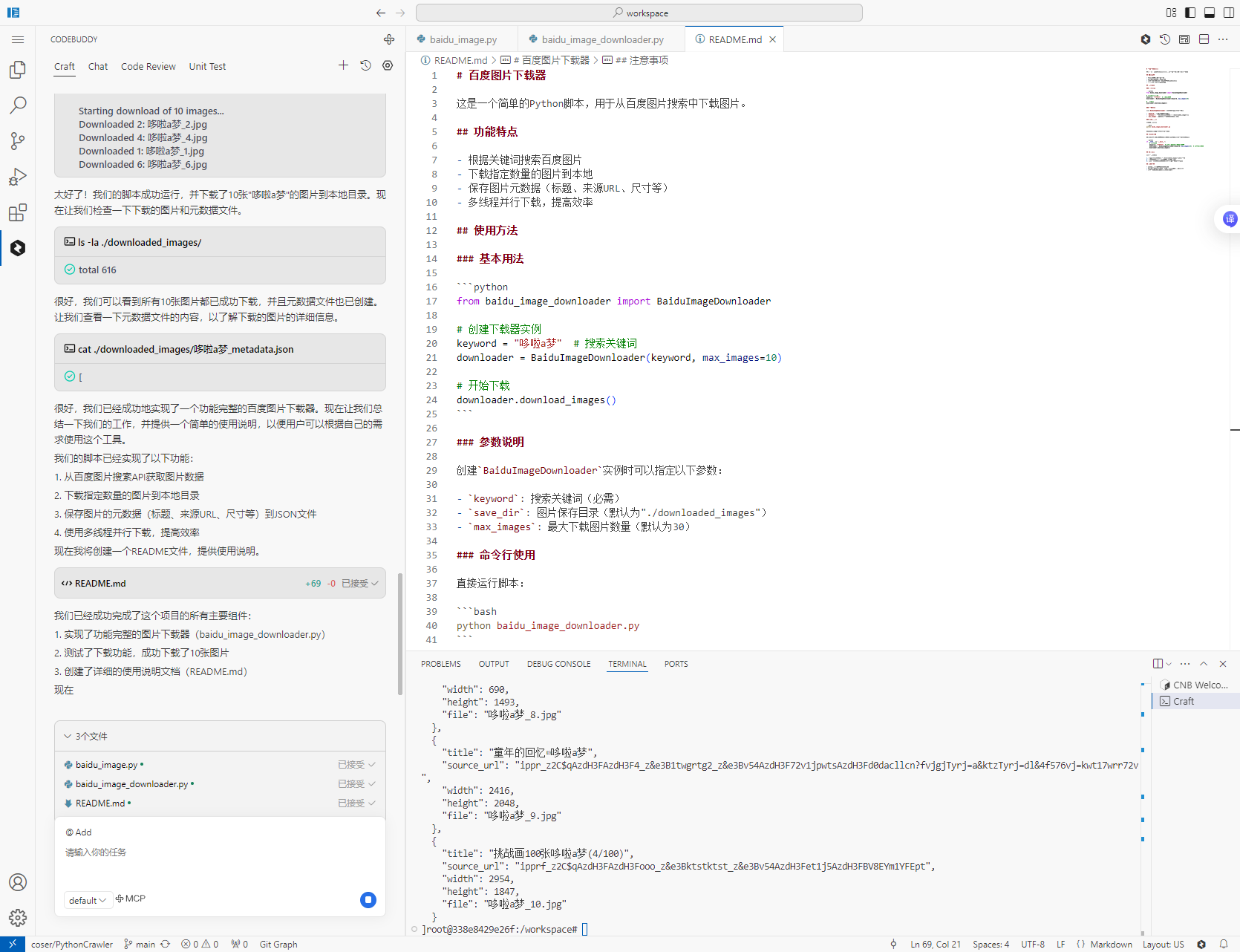Switch to the Chat tab
Screen dimensions: 1240x952
pyautogui.click(x=98, y=66)
